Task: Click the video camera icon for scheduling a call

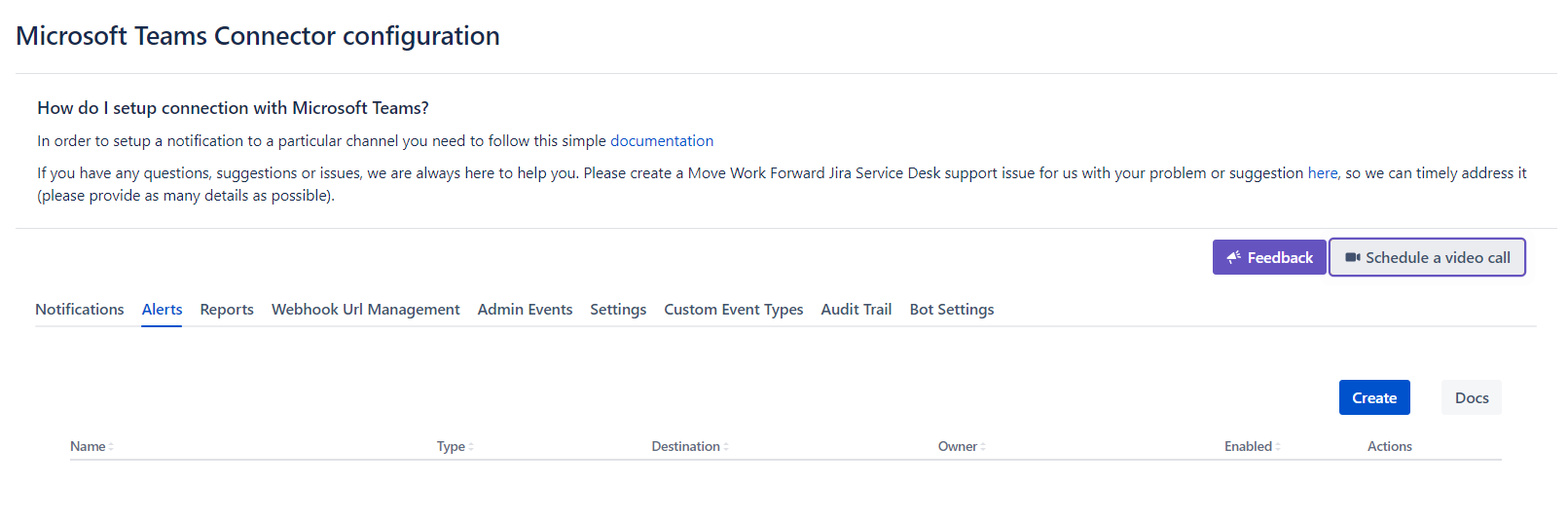Action: [x=1352, y=258]
